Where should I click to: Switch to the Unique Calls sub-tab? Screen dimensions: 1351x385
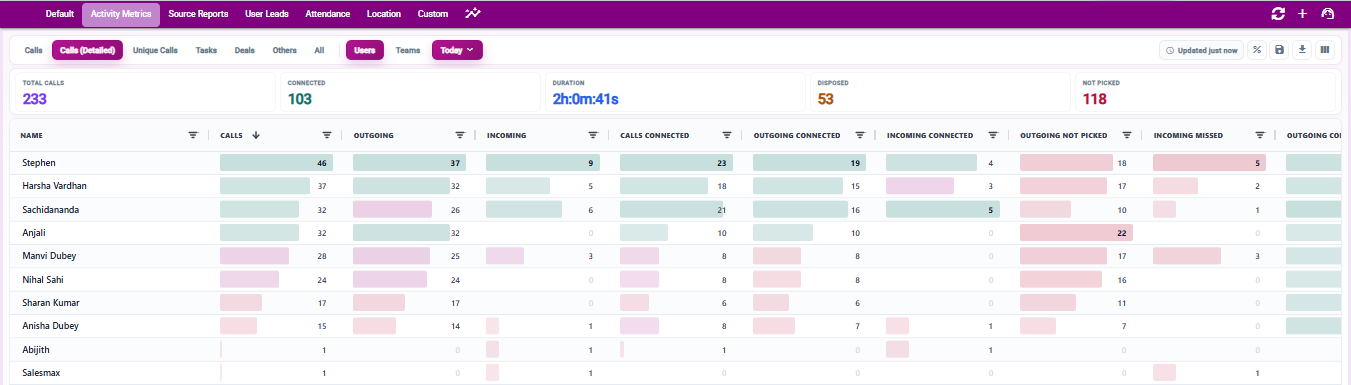(155, 50)
